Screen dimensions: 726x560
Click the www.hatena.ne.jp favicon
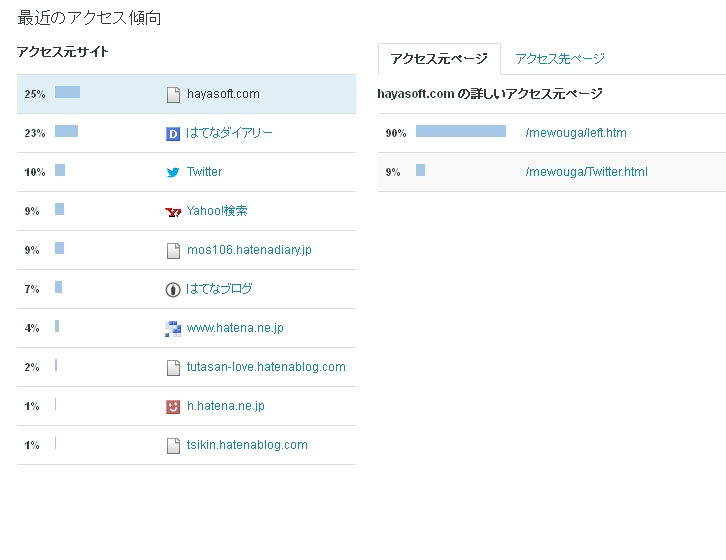click(173, 328)
